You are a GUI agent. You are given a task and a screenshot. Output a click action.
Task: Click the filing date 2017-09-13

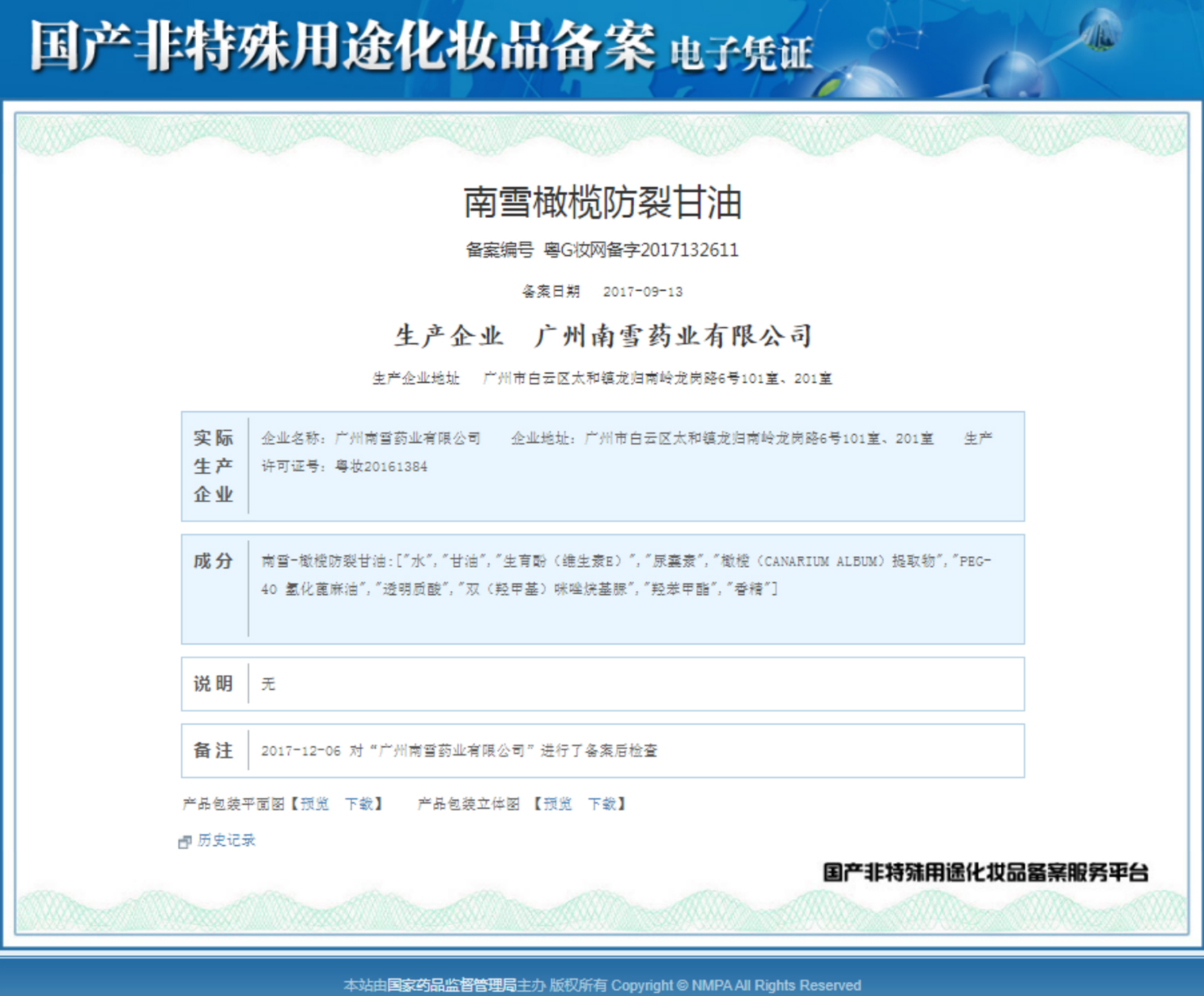tap(643, 292)
